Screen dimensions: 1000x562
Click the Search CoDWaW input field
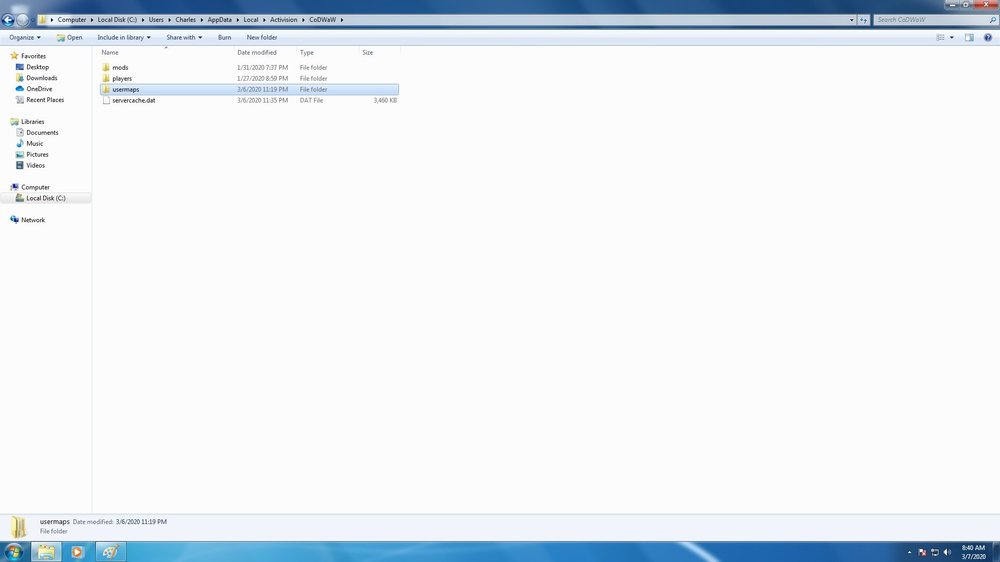(x=928, y=20)
